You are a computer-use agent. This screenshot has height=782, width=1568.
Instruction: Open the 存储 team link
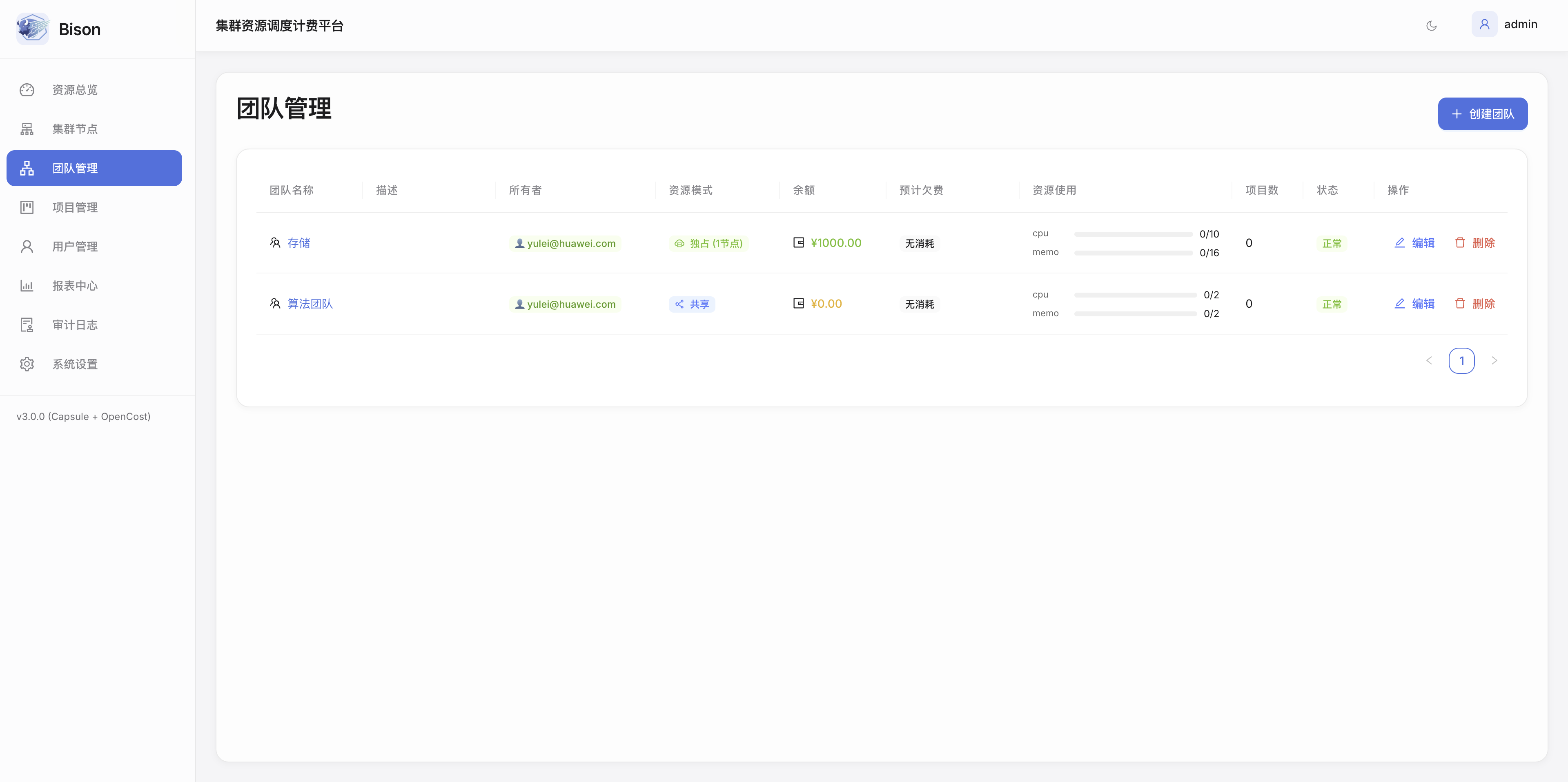[298, 243]
